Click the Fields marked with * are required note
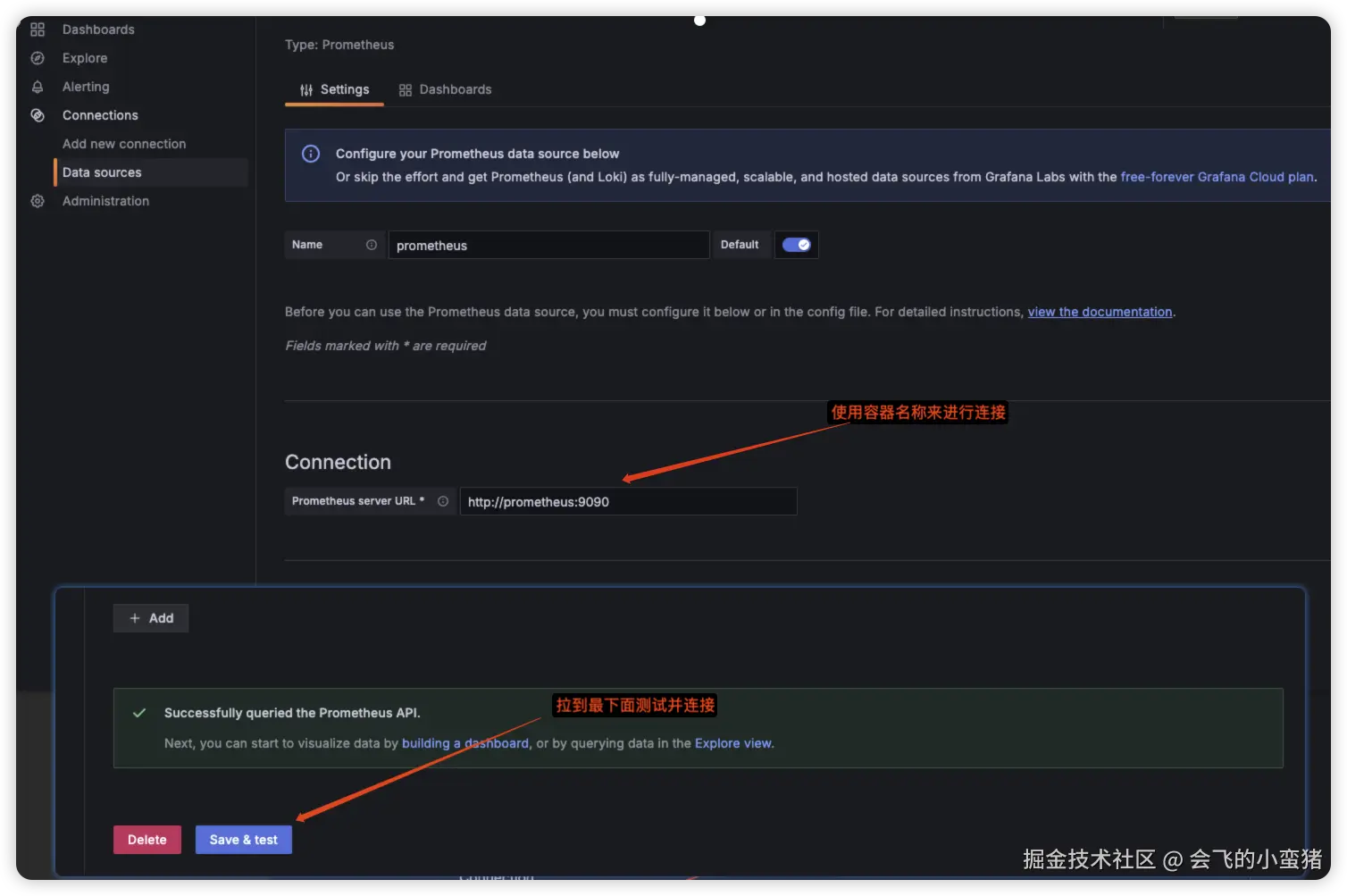 tap(385, 346)
